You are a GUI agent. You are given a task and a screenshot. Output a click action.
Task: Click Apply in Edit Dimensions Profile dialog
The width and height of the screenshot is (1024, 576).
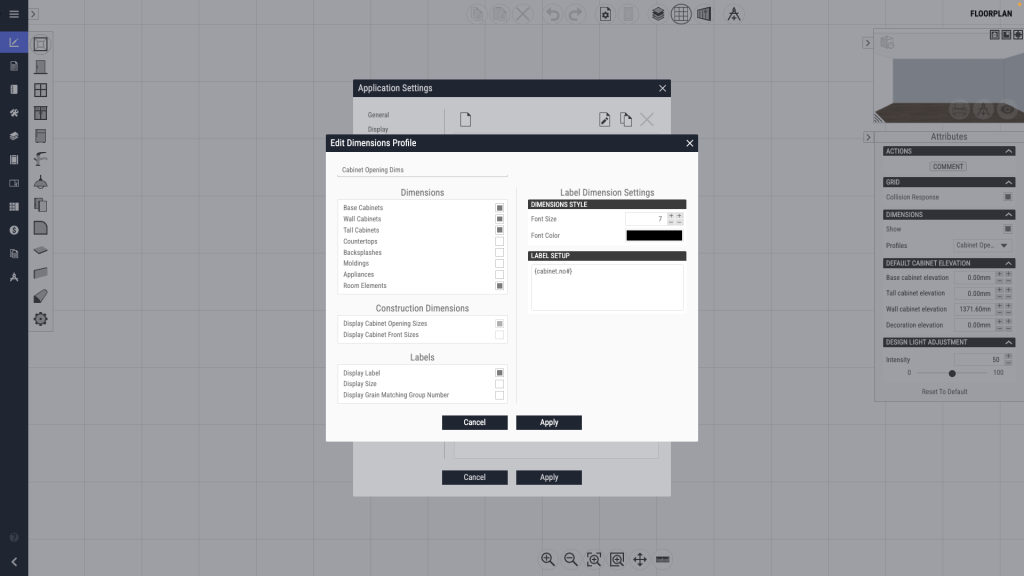click(549, 422)
